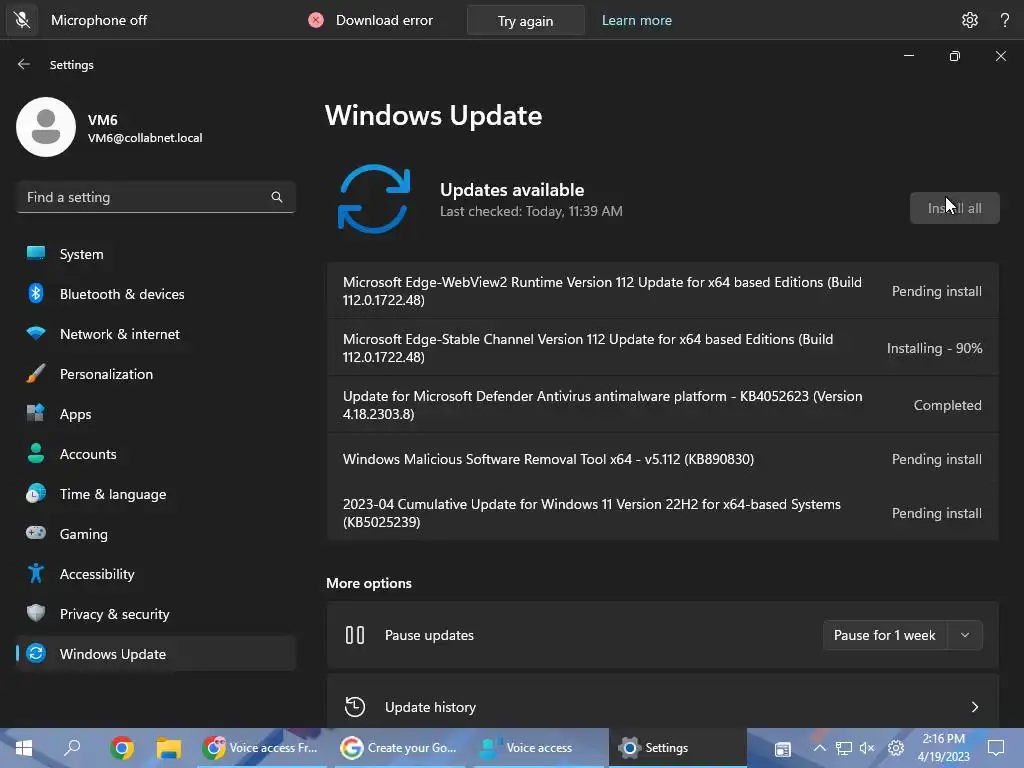Expand the pause duration dropdown chevron
The width and height of the screenshot is (1024, 768).
pos(965,635)
